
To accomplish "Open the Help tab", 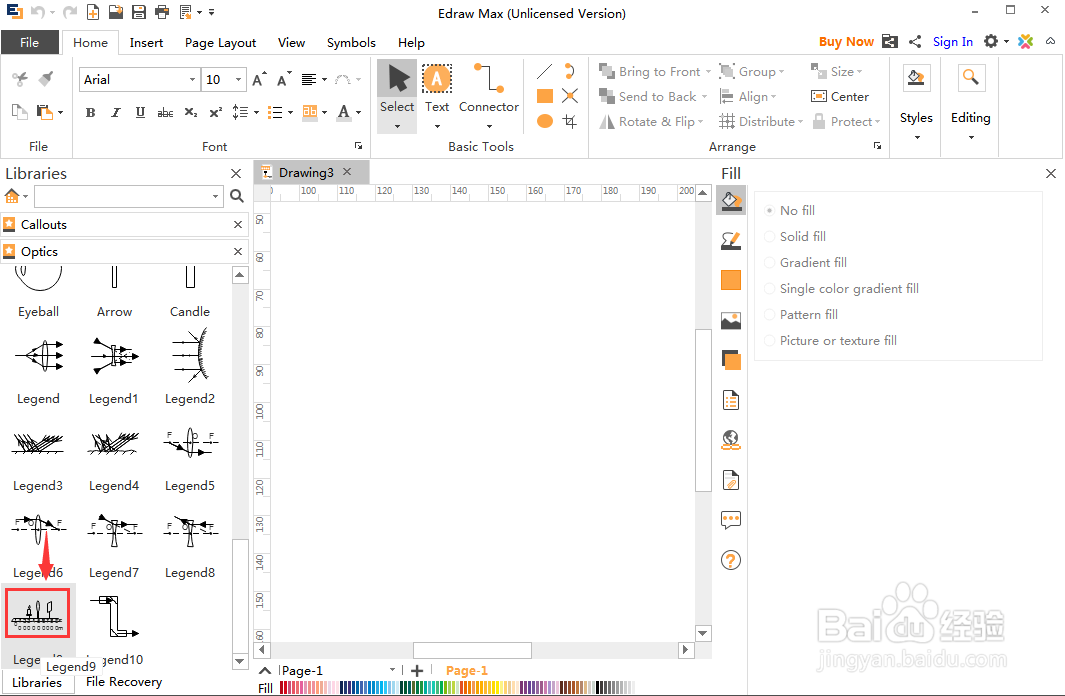I will coord(411,43).
